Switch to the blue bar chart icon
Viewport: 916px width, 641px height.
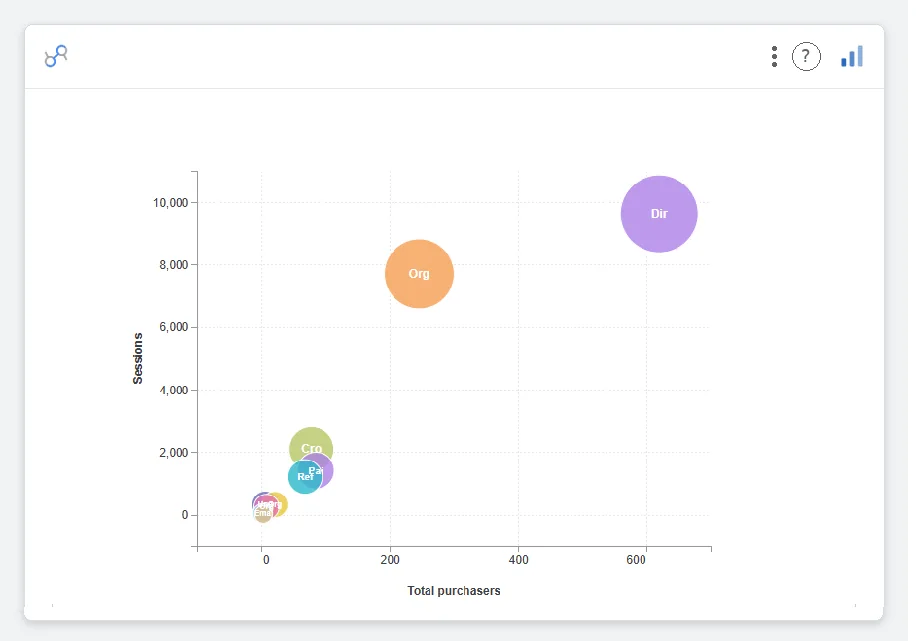pos(852,57)
